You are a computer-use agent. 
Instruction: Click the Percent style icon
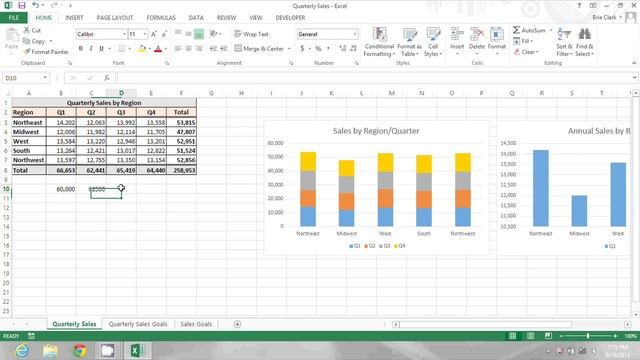pos(318,49)
